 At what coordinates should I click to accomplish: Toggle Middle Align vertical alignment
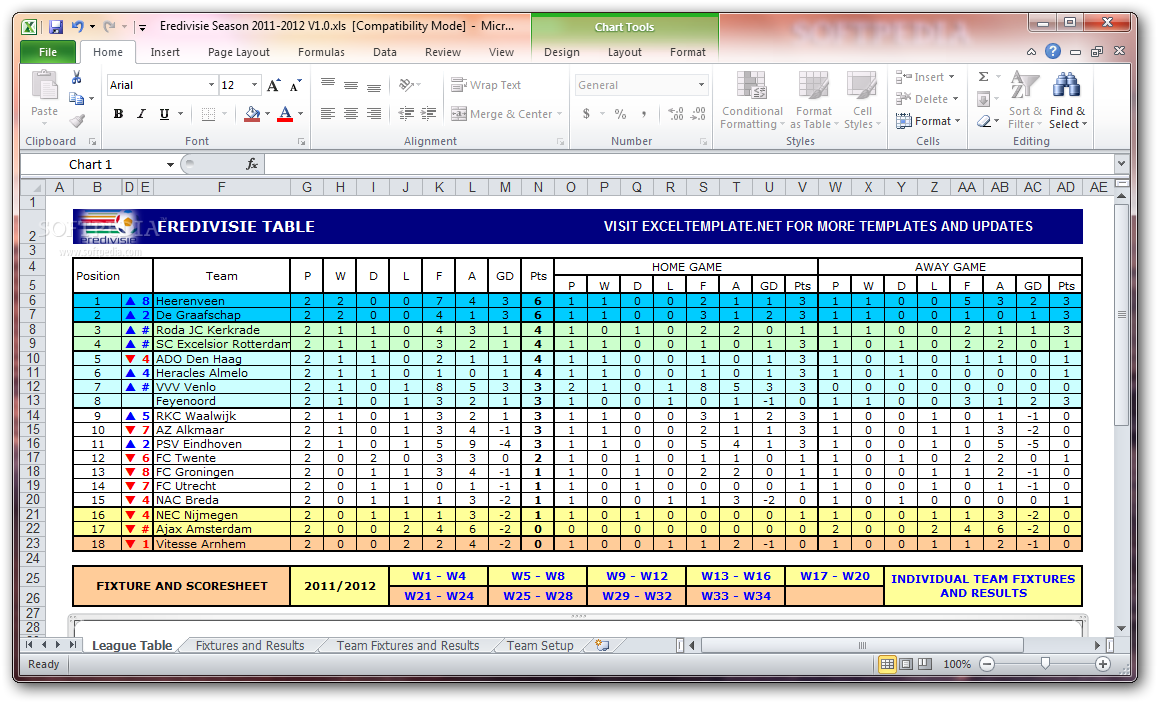pos(351,85)
